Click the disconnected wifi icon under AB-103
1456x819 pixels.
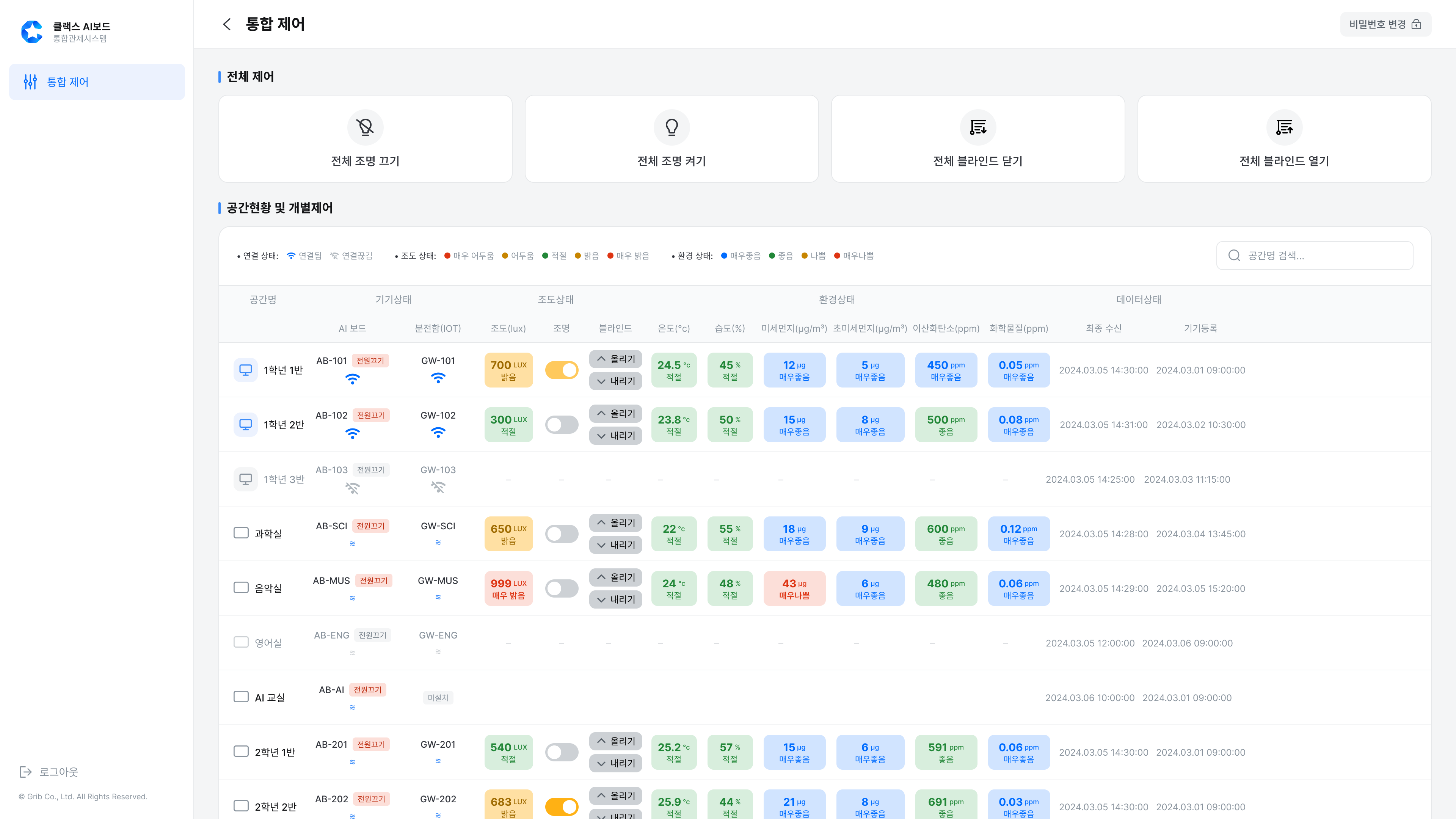352,488
